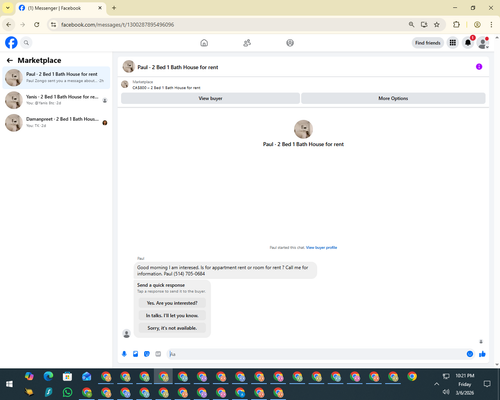Image resolution: width=500 pixels, height=400 pixels.
Task: Close the Messenger | Facebook tab
Action: [x=100, y=8]
